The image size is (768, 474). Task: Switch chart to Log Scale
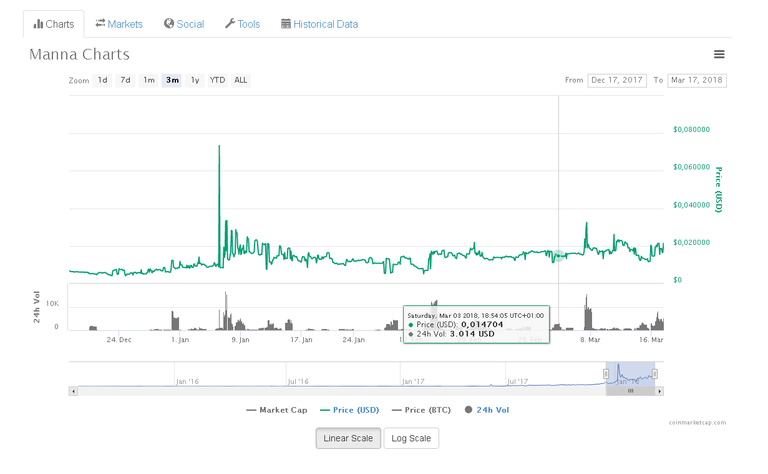coord(411,438)
